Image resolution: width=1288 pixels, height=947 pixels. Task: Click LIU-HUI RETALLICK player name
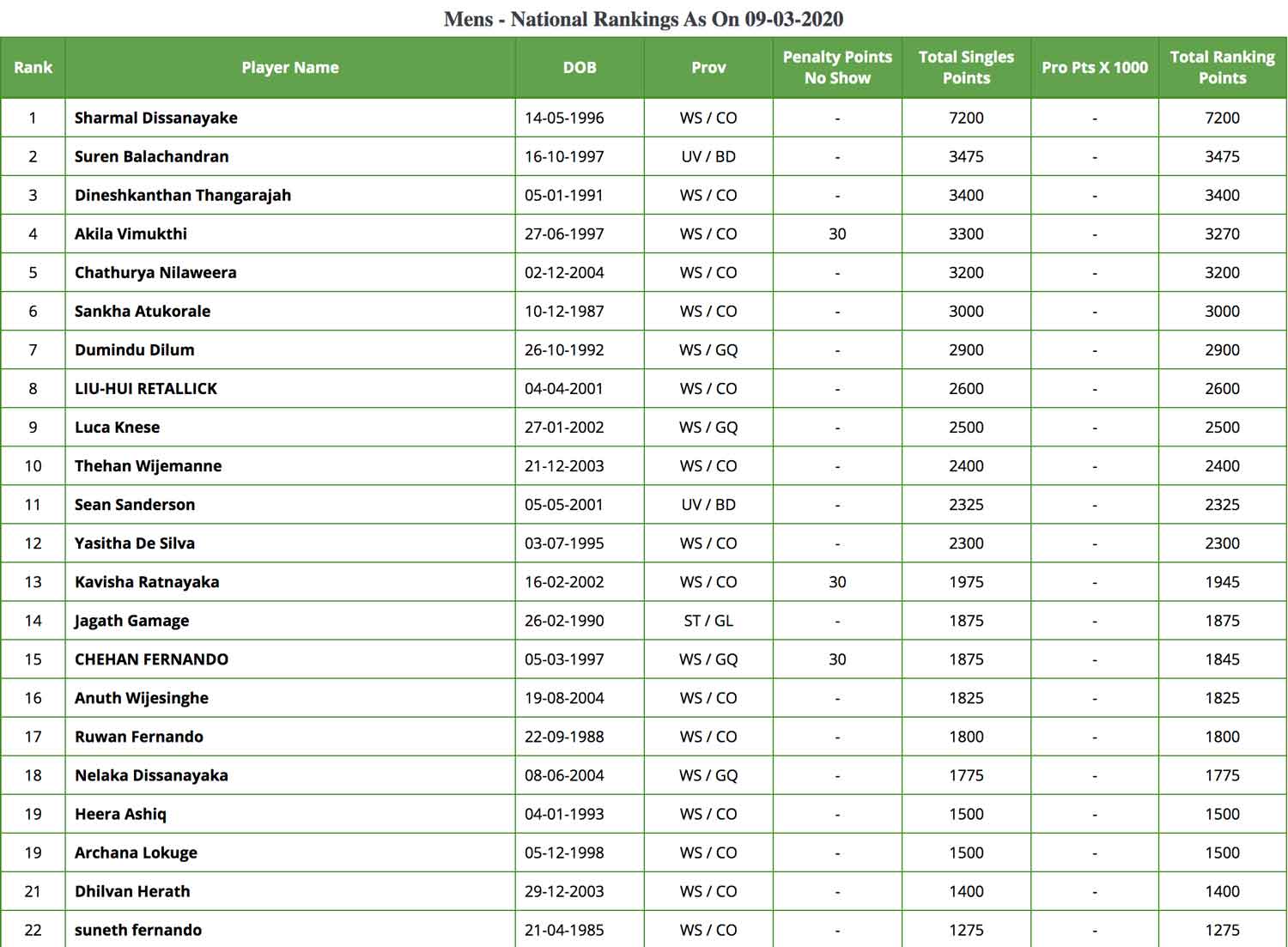point(146,388)
